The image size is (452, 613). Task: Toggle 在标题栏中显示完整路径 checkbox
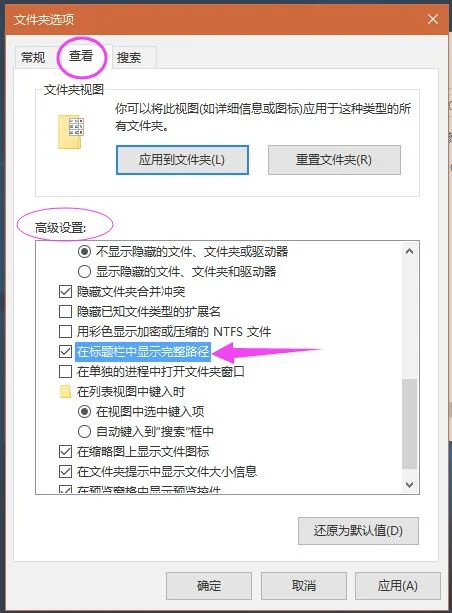[65, 351]
